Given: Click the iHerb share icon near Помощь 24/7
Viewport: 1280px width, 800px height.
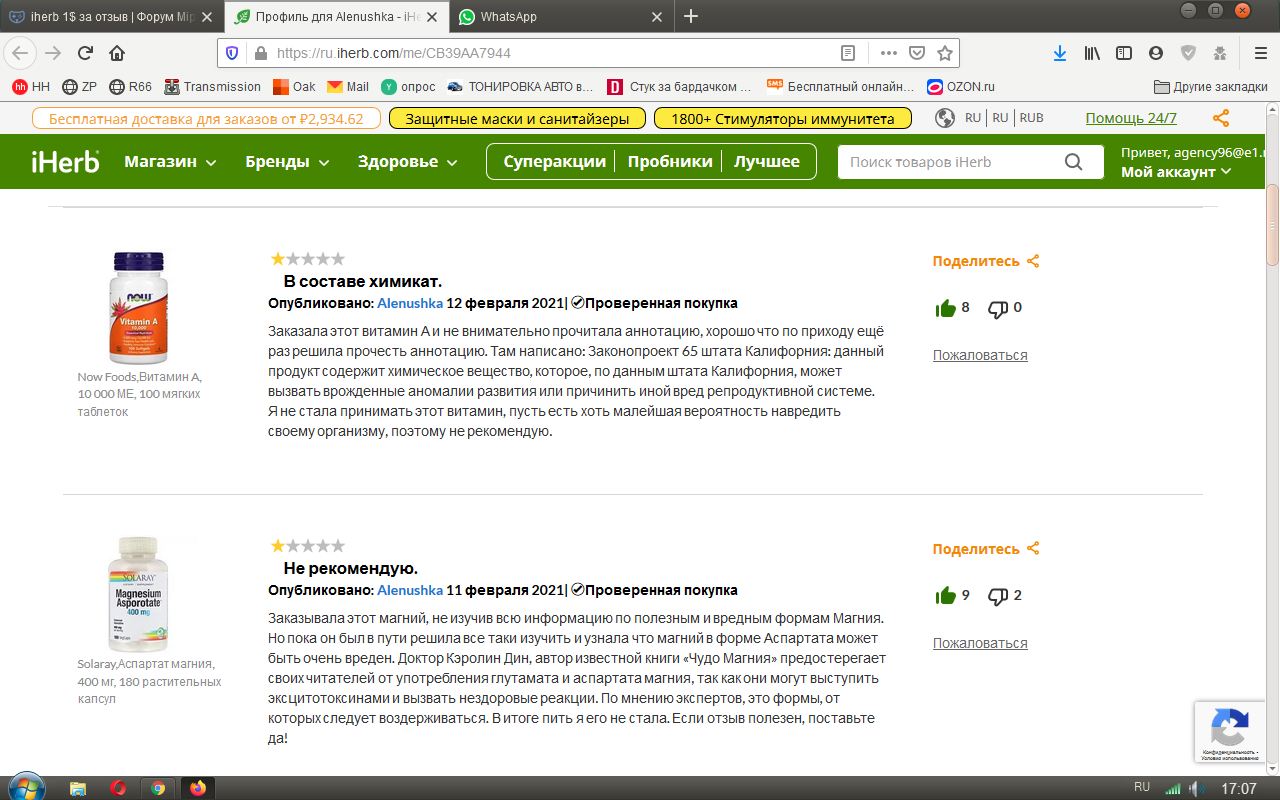Looking at the screenshot, I should click(1221, 118).
